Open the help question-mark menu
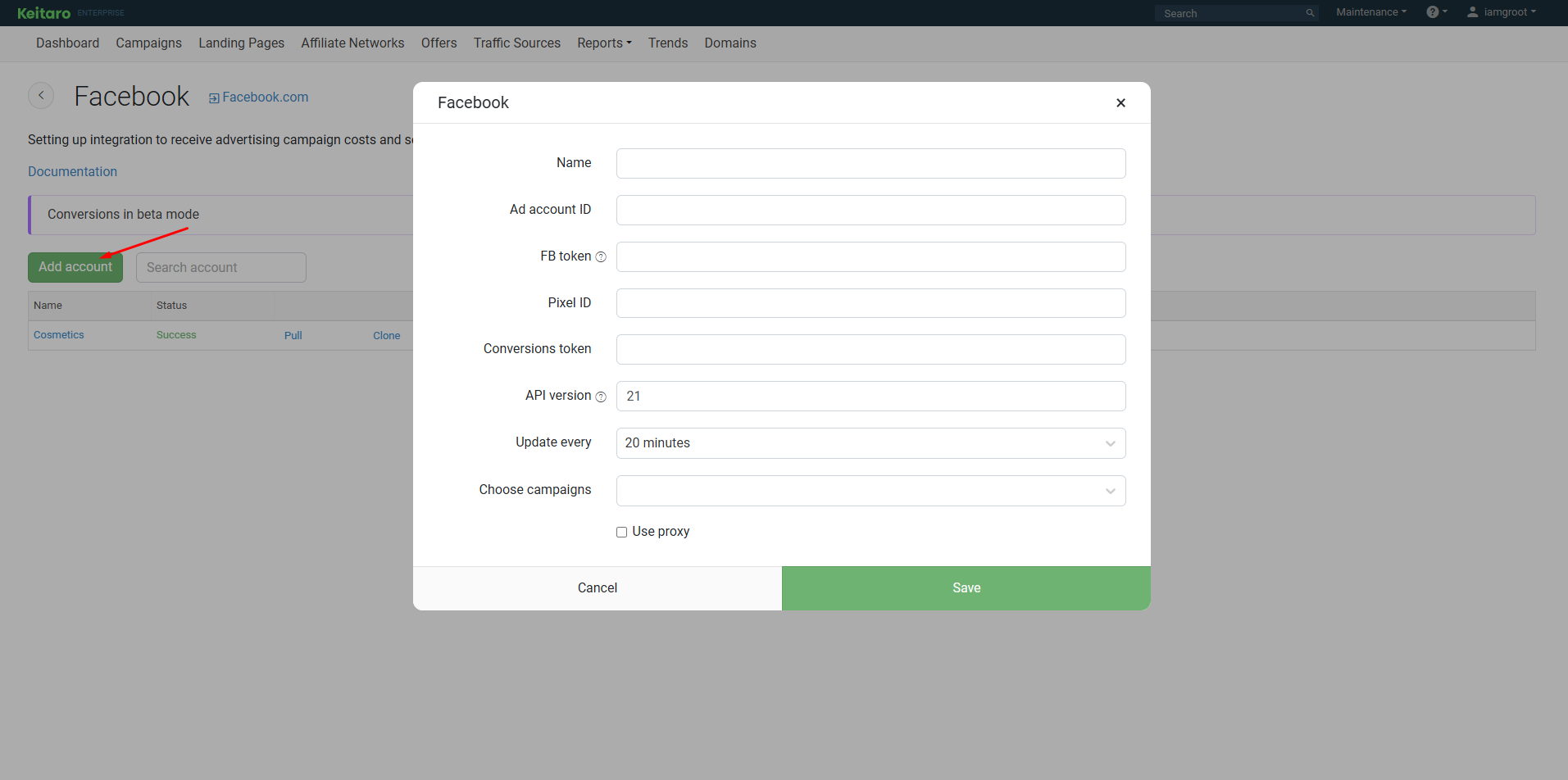 pyautogui.click(x=1437, y=12)
